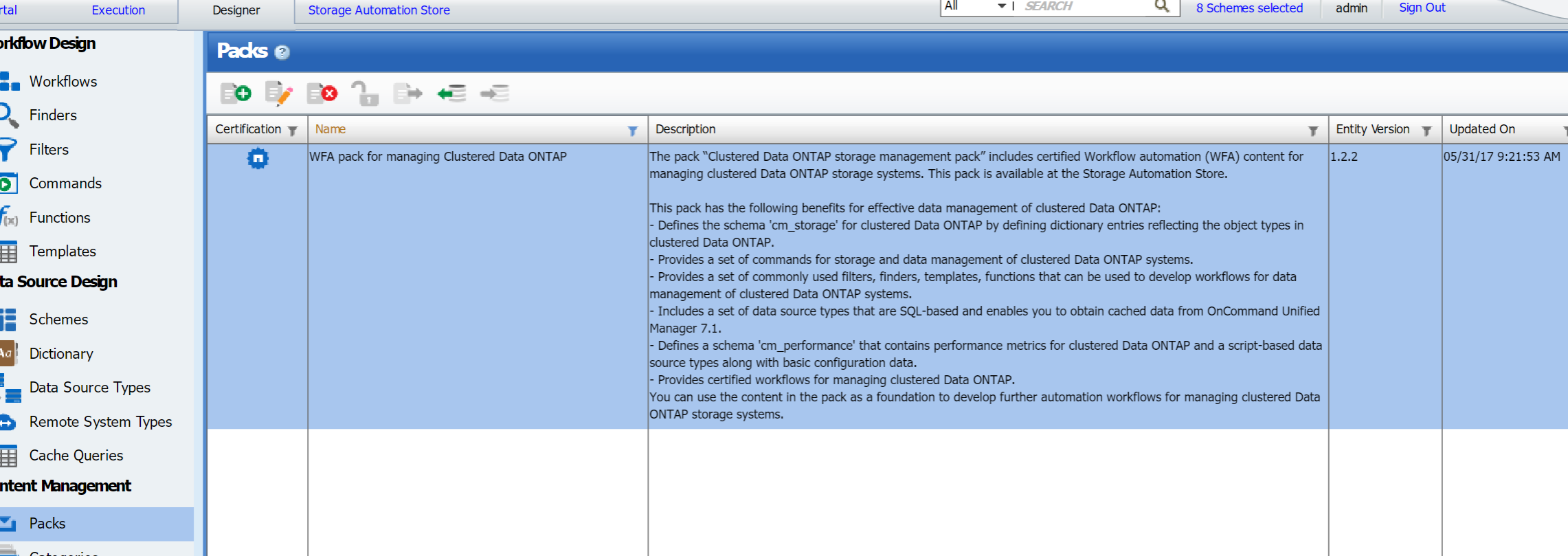Viewport: 1568px width, 556px height.
Task: Open Workflows in the sidebar
Action: (x=63, y=81)
